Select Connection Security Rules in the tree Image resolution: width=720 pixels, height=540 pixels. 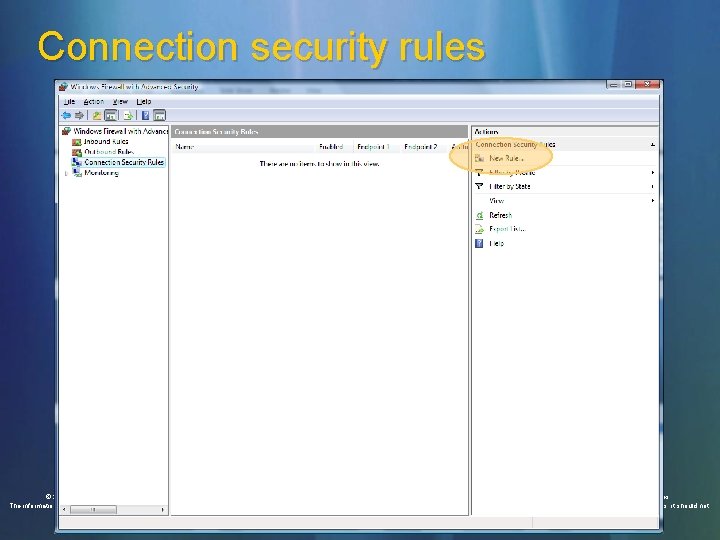pos(124,162)
